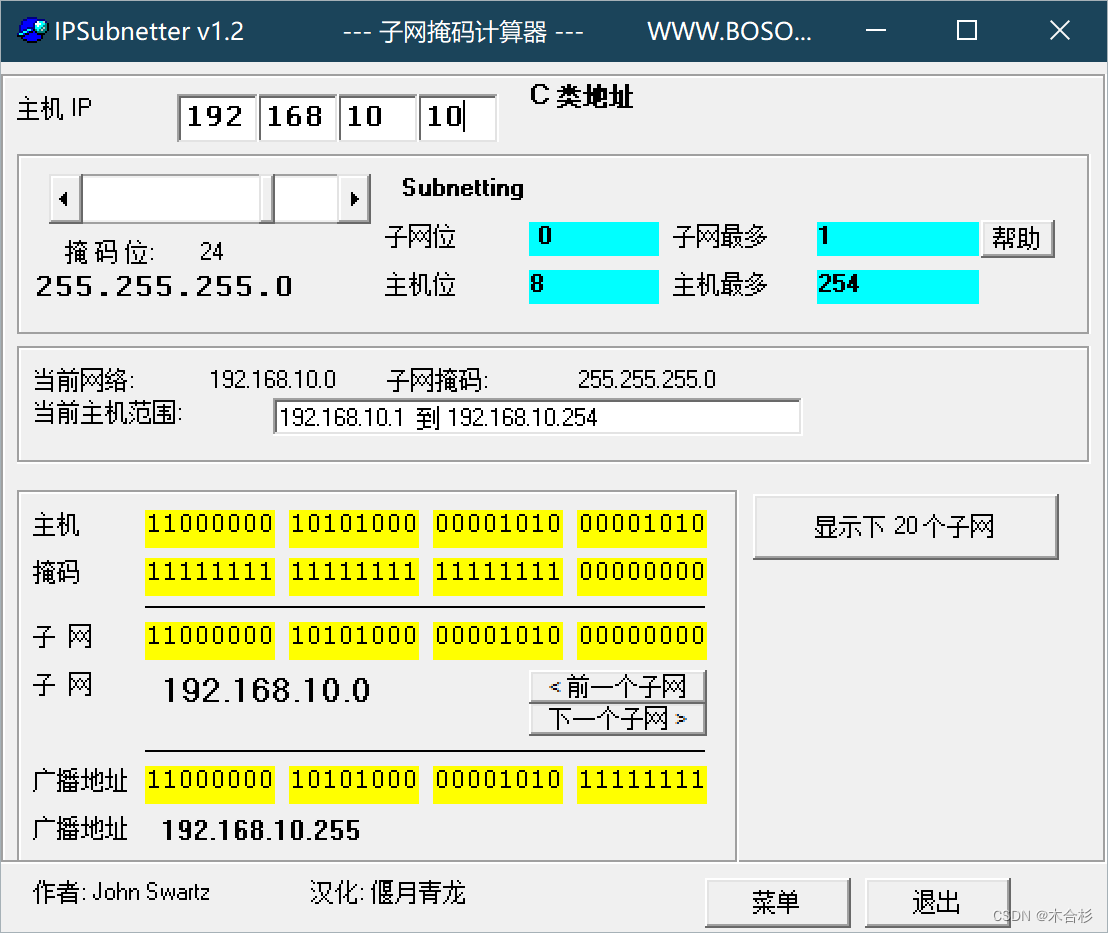Click the host range field 192.168.10.1 到 192.168.10.254
Image resolution: width=1108 pixels, height=933 pixels.
pos(537,417)
